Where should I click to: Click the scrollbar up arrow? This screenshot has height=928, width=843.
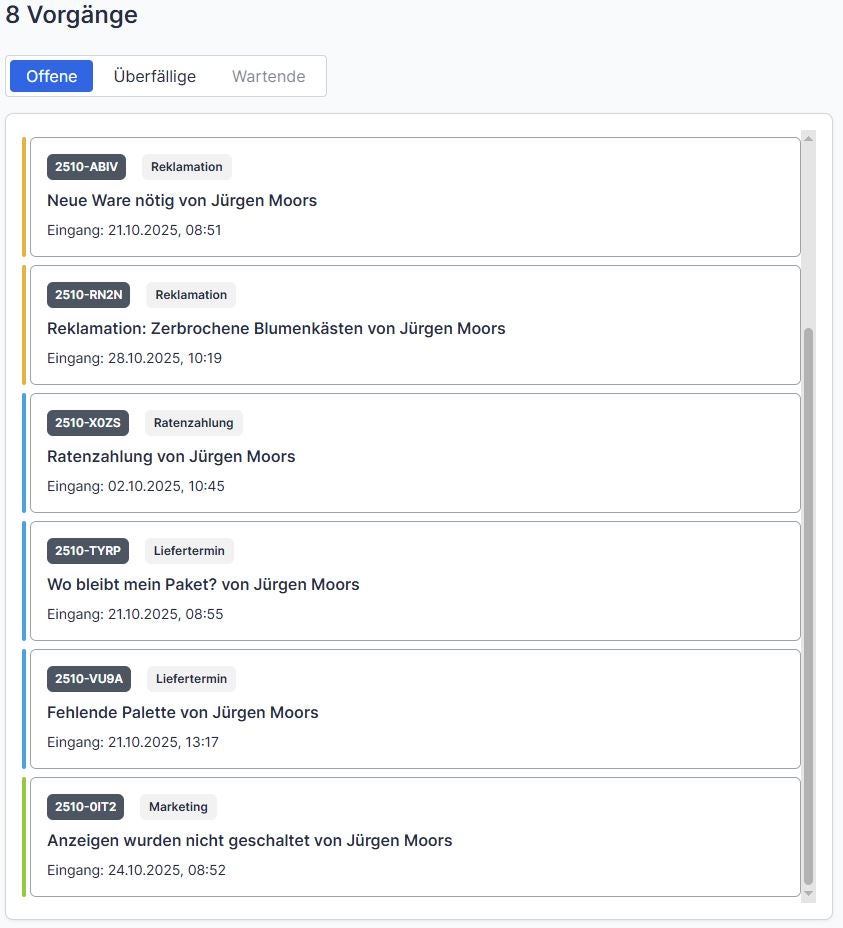809,138
